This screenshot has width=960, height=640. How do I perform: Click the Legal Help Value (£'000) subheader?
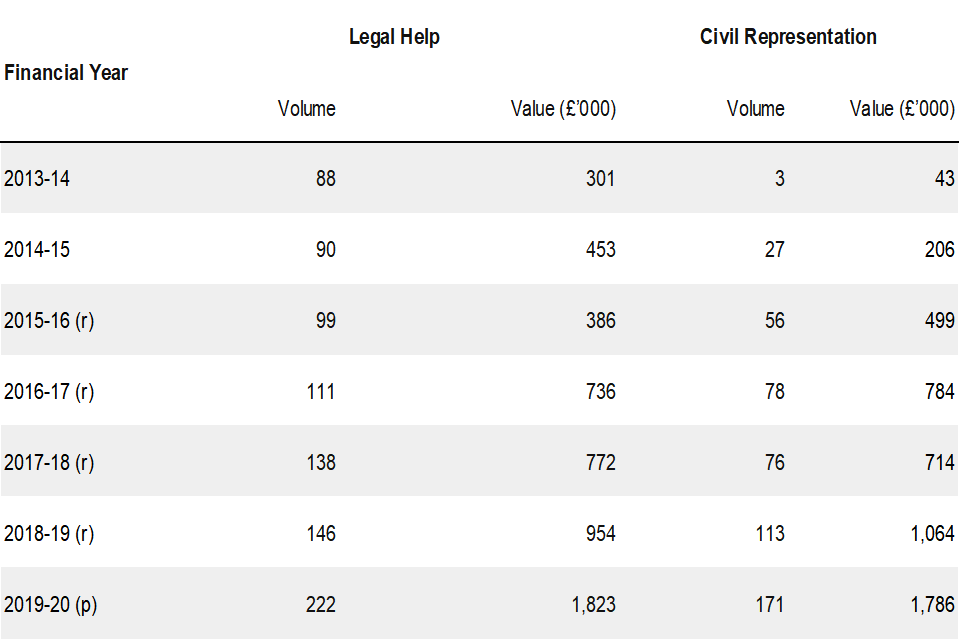click(563, 108)
